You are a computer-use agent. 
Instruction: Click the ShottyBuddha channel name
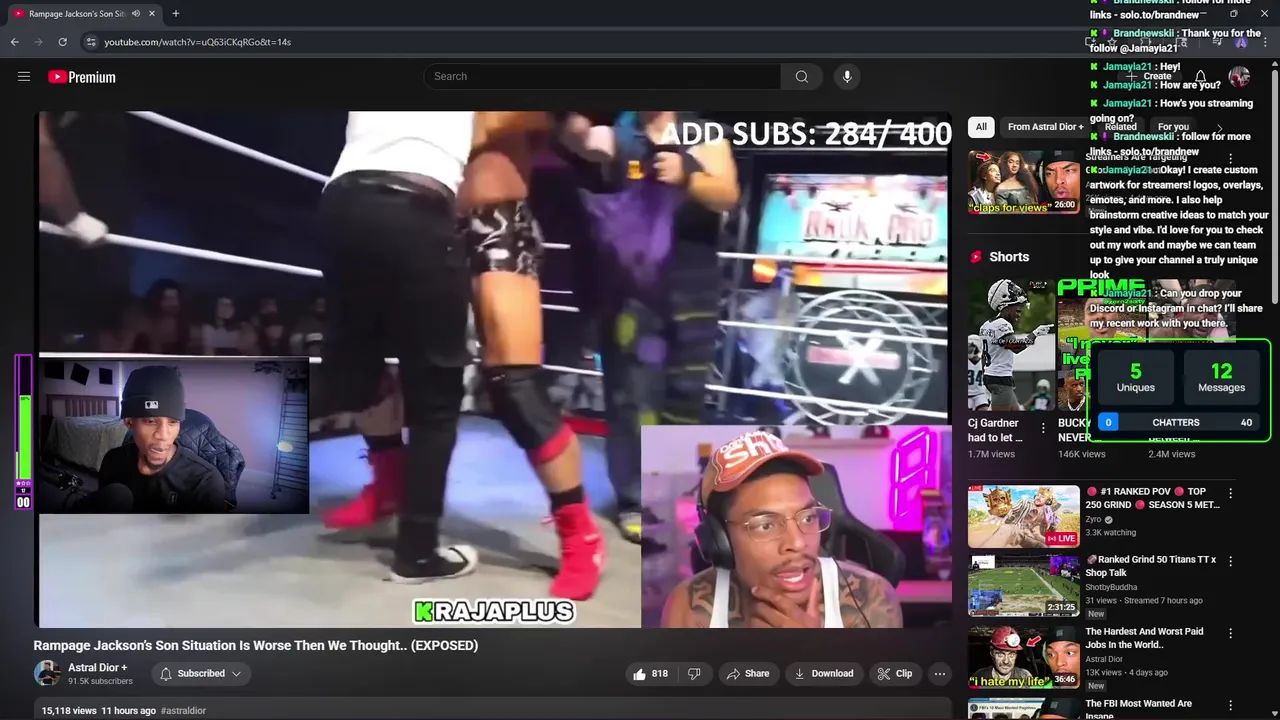1111,587
